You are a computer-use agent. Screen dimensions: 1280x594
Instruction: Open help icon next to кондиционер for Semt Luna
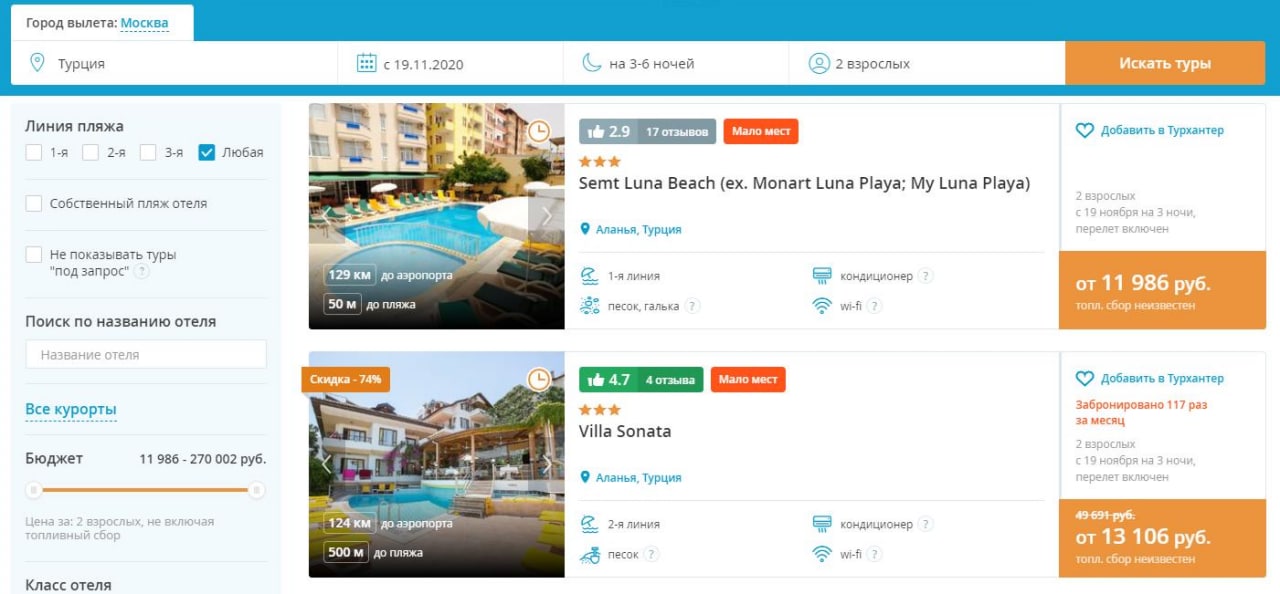[x=926, y=276]
